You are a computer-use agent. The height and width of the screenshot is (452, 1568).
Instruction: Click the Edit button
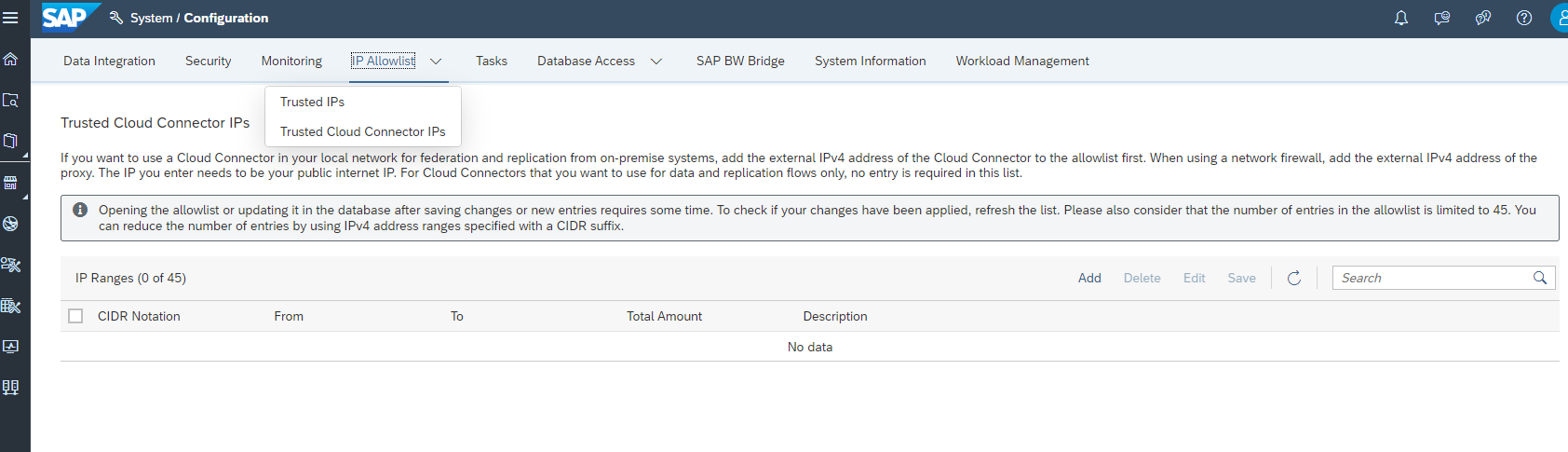(1195, 278)
